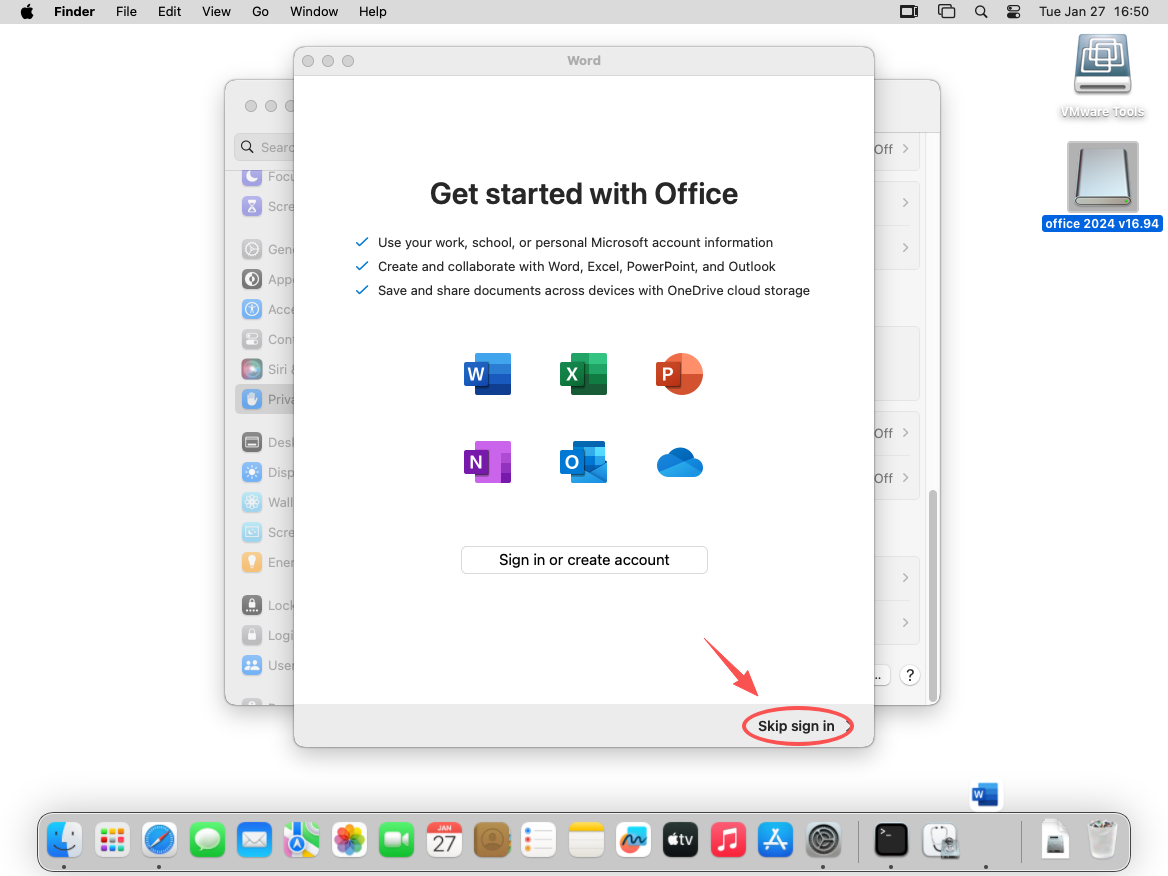This screenshot has width=1168, height=876.
Task: Click the OneNote app icon
Action: (x=487, y=462)
